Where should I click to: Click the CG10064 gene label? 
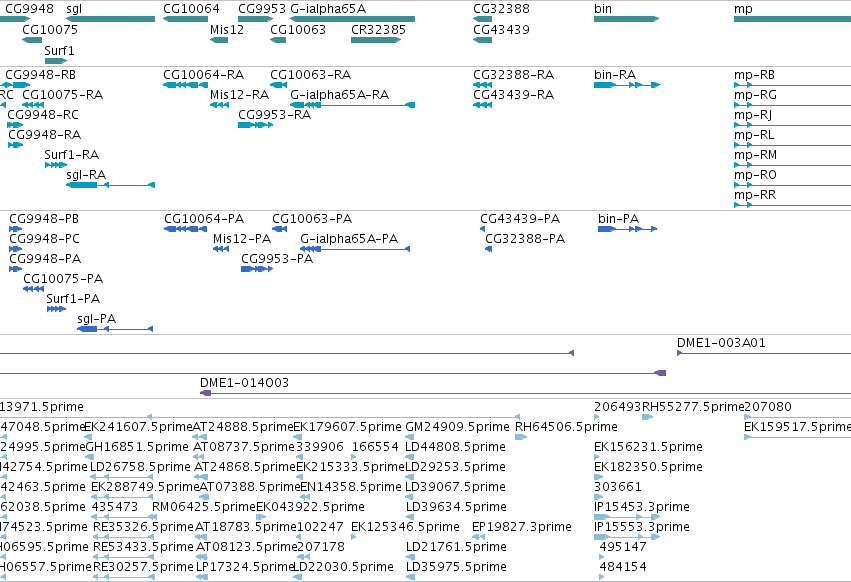(x=191, y=9)
